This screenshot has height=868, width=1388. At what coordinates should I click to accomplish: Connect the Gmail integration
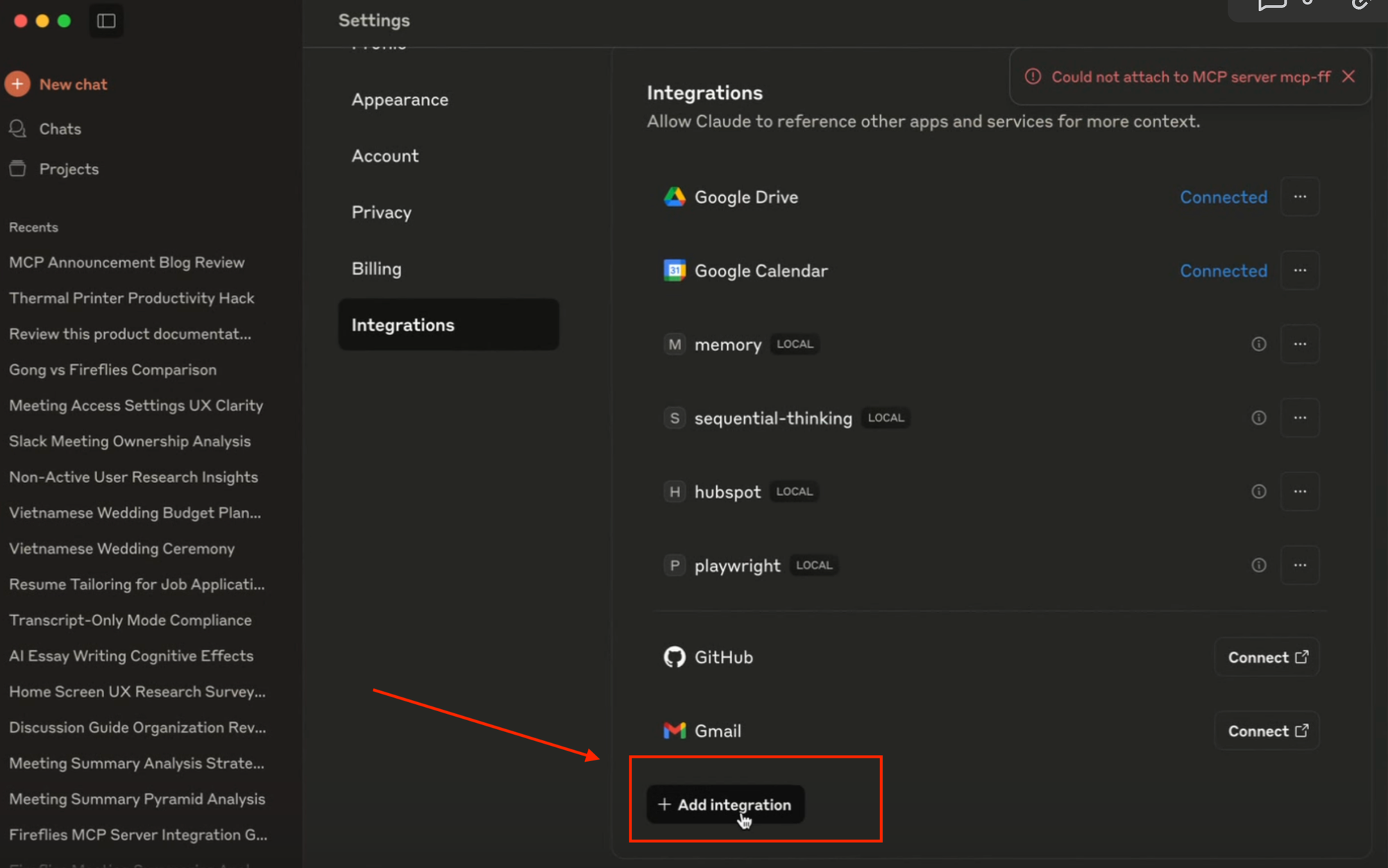1267,731
